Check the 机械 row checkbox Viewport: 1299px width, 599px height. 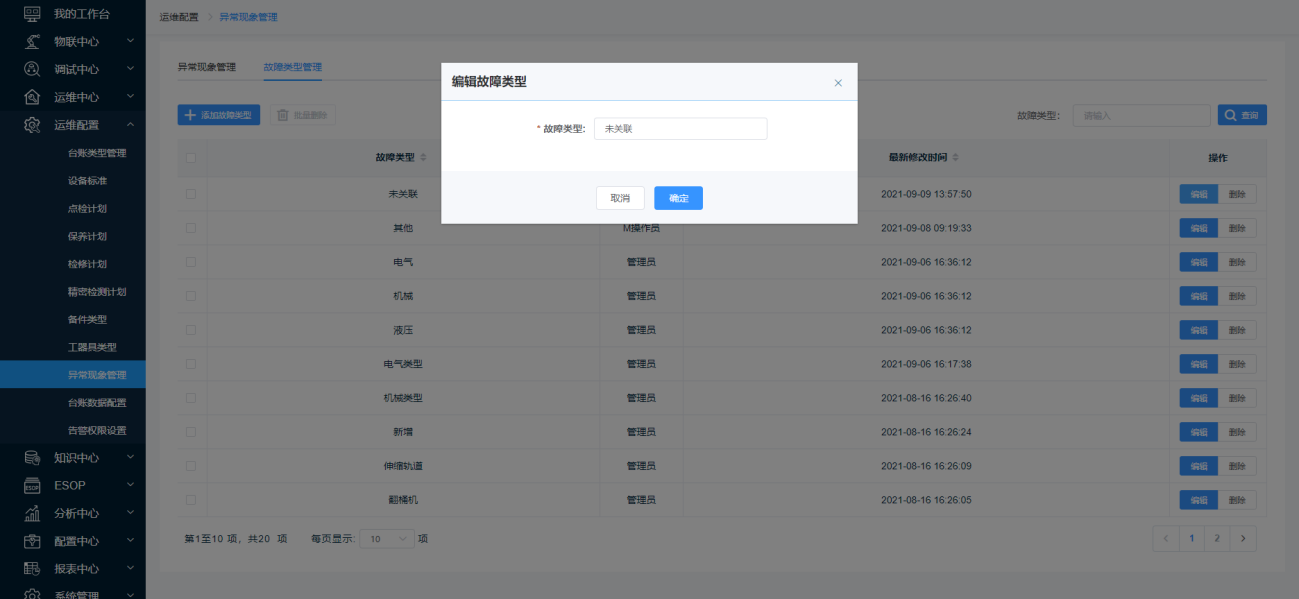click(x=191, y=296)
